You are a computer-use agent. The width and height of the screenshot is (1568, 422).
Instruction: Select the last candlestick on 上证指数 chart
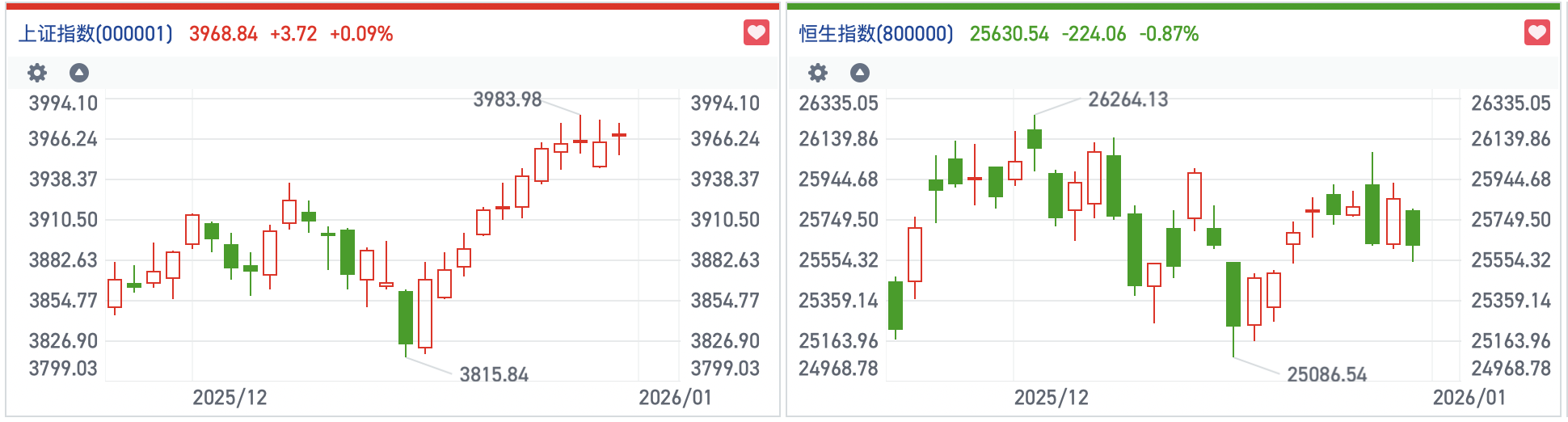pyautogui.click(x=619, y=135)
